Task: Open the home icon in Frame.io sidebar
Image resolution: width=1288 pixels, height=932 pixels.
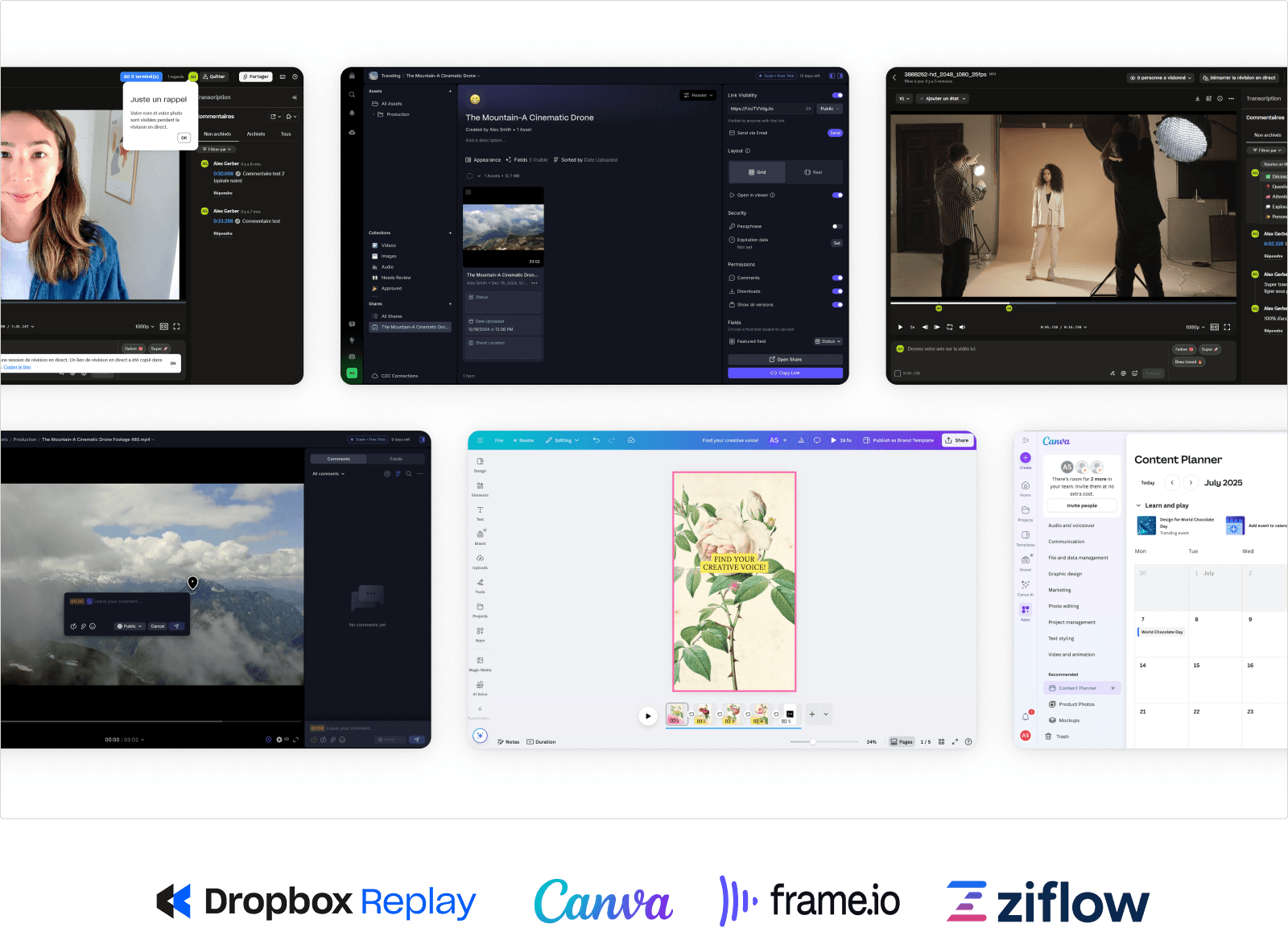Action: tap(352, 76)
